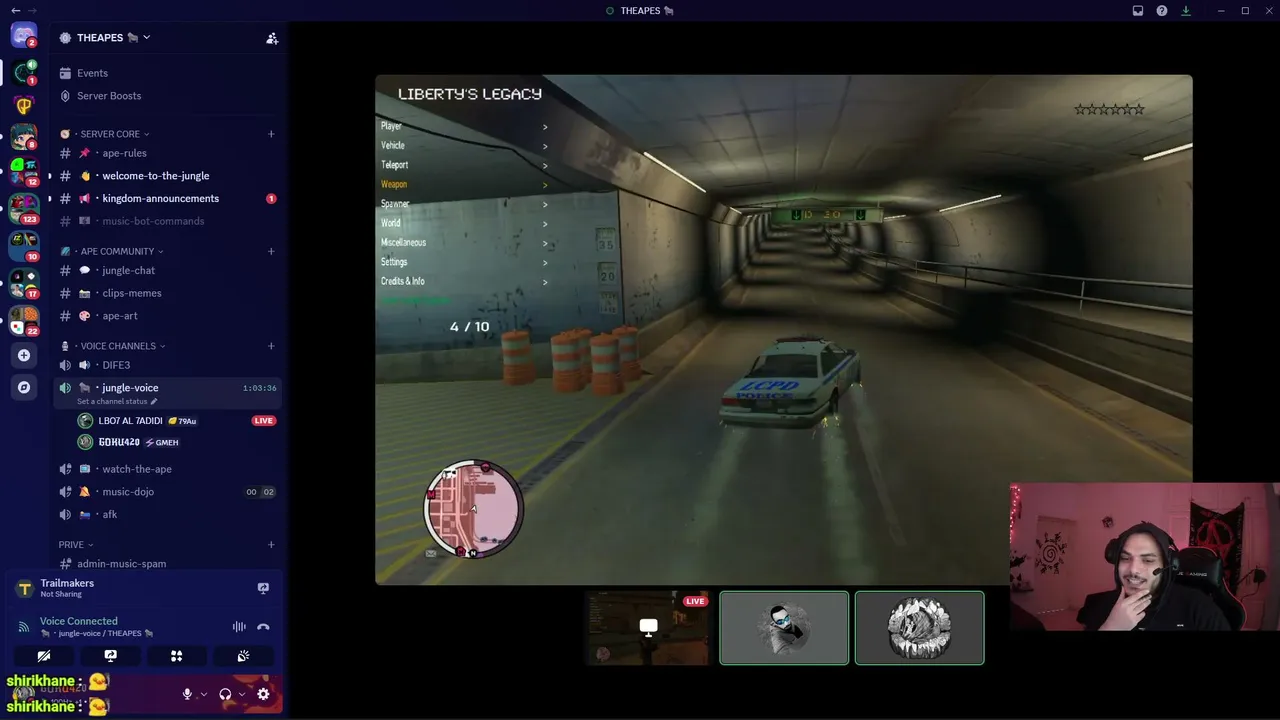Select the silver-haired avatar participant tile
Image resolution: width=1280 pixels, height=720 pixels.
point(919,628)
